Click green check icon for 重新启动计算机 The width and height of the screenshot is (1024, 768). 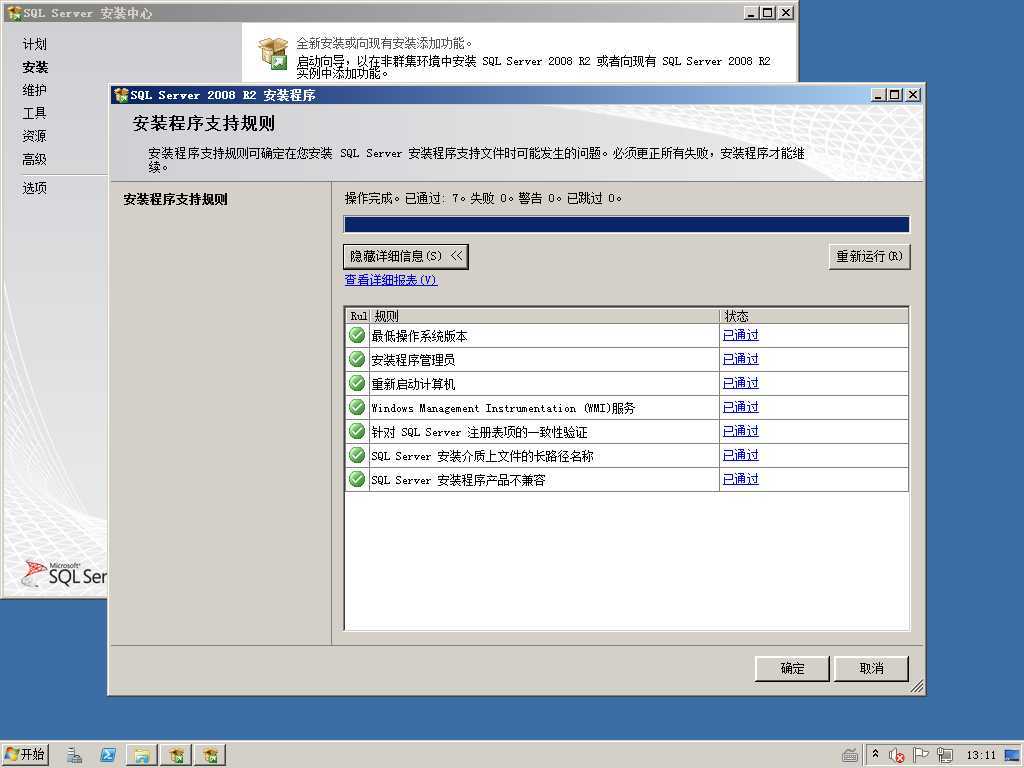click(x=357, y=383)
